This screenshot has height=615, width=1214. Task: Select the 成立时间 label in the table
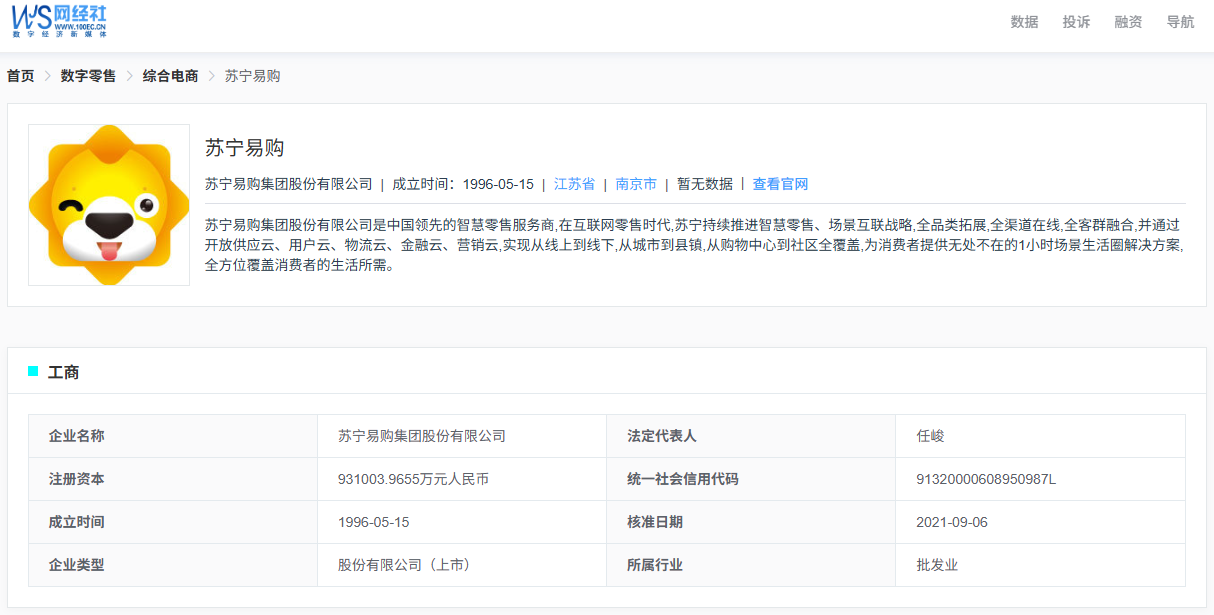point(76,522)
